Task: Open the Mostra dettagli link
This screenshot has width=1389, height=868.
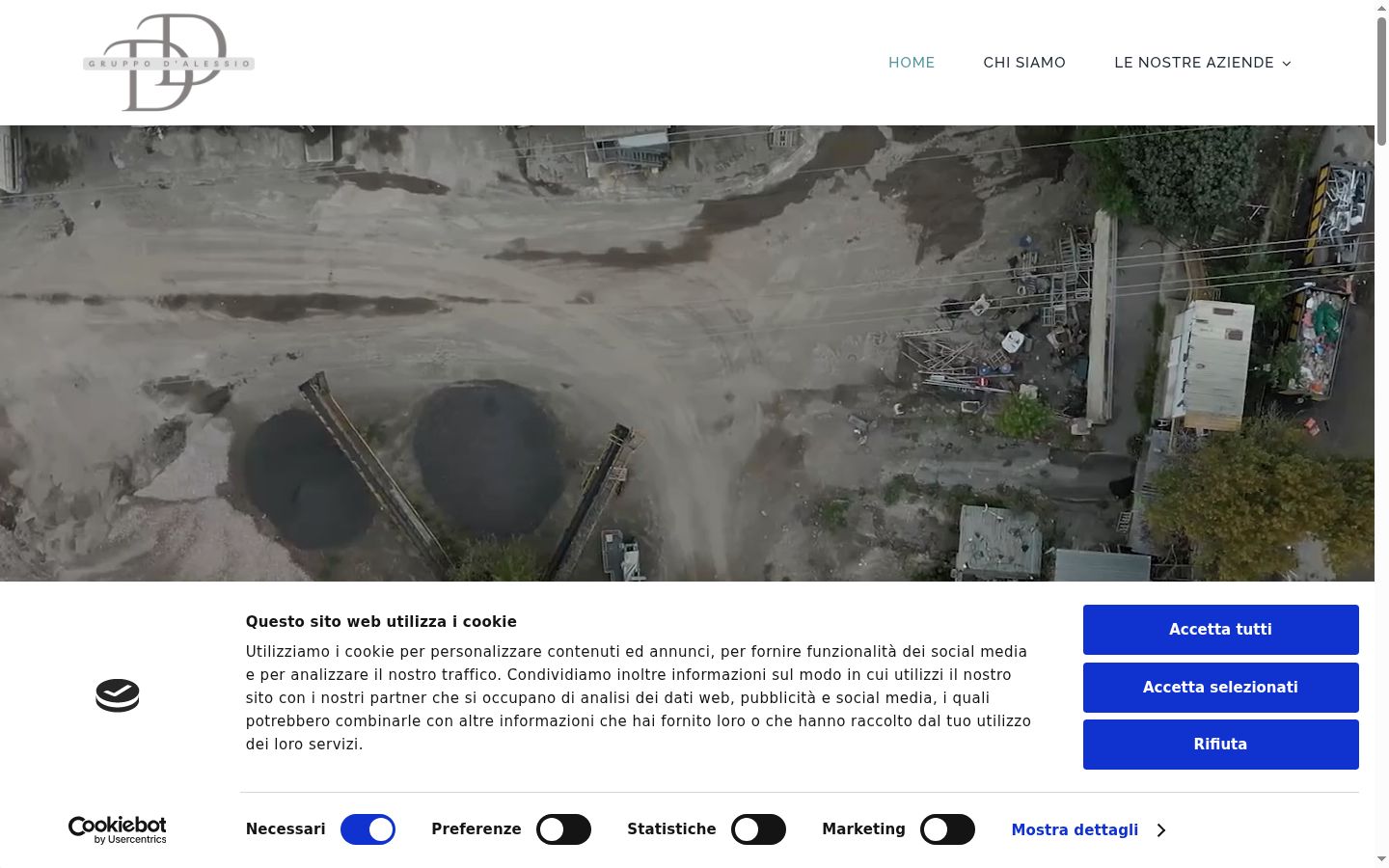Action: point(1075,830)
